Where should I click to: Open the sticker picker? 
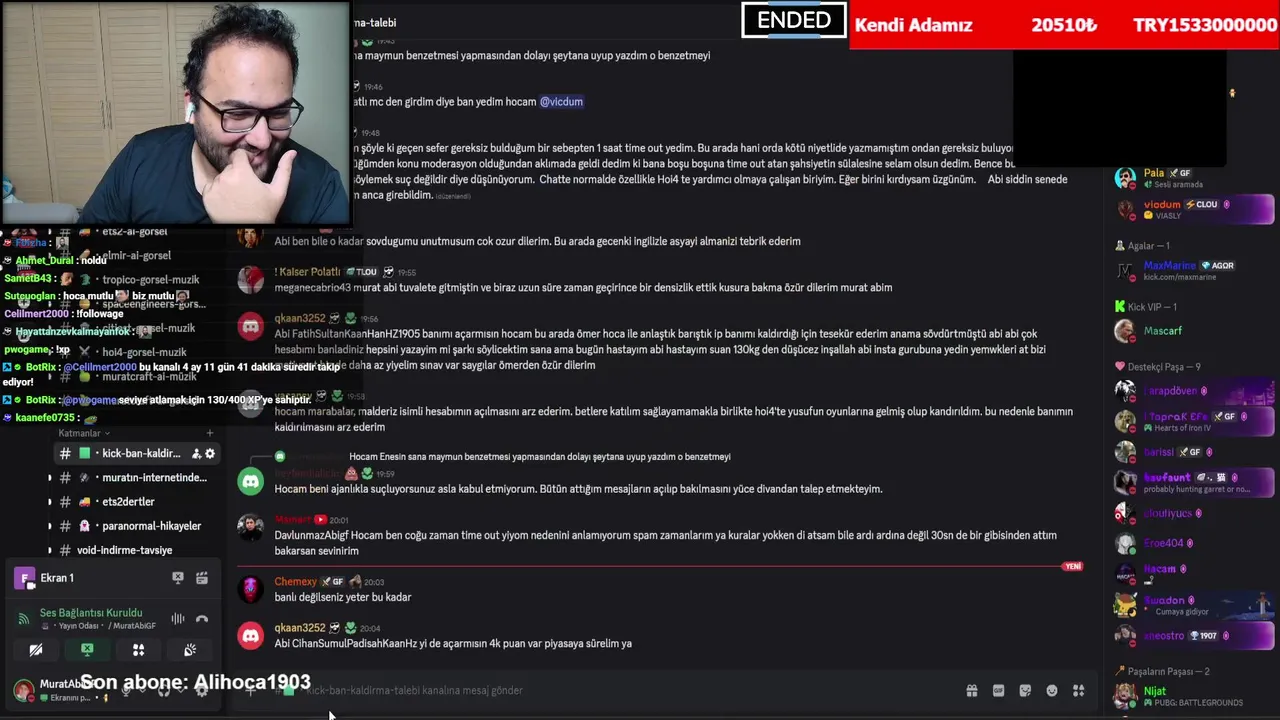point(1025,690)
